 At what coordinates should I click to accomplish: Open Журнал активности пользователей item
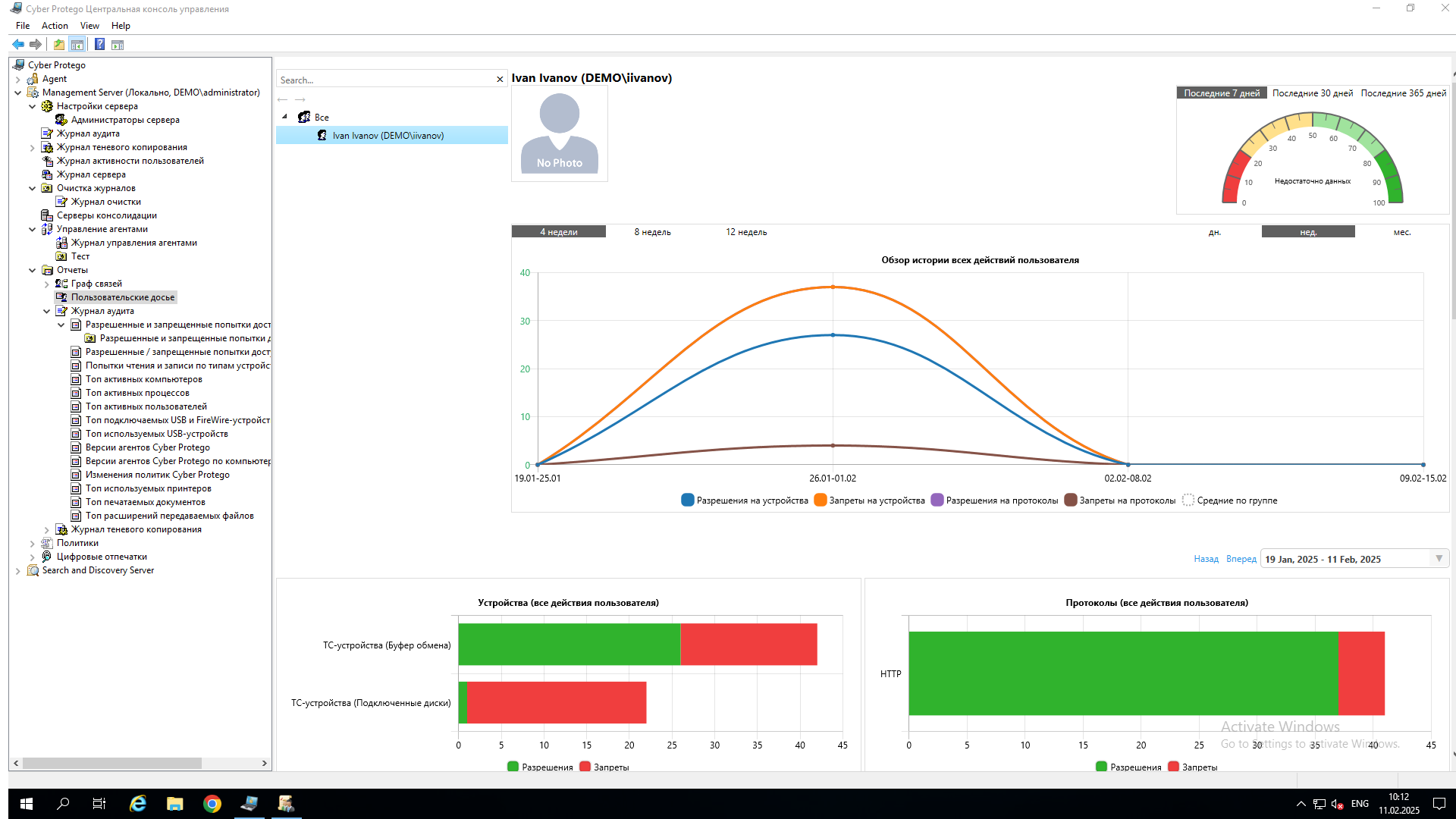coord(130,161)
